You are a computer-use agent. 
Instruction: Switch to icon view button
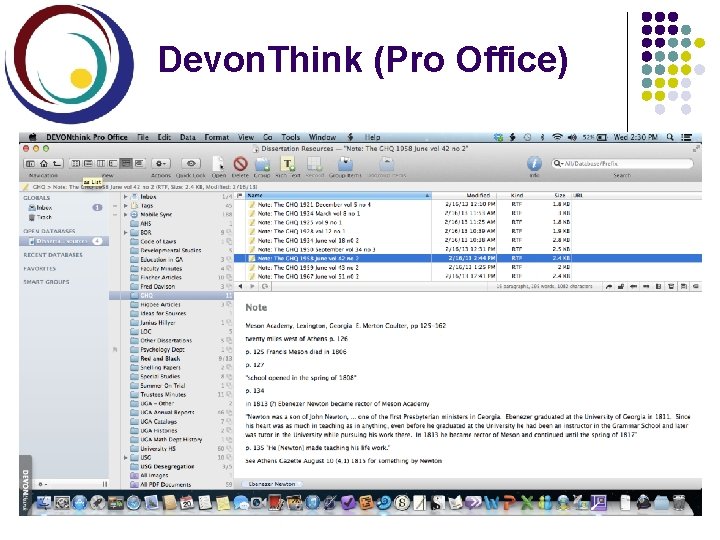tap(76, 163)
